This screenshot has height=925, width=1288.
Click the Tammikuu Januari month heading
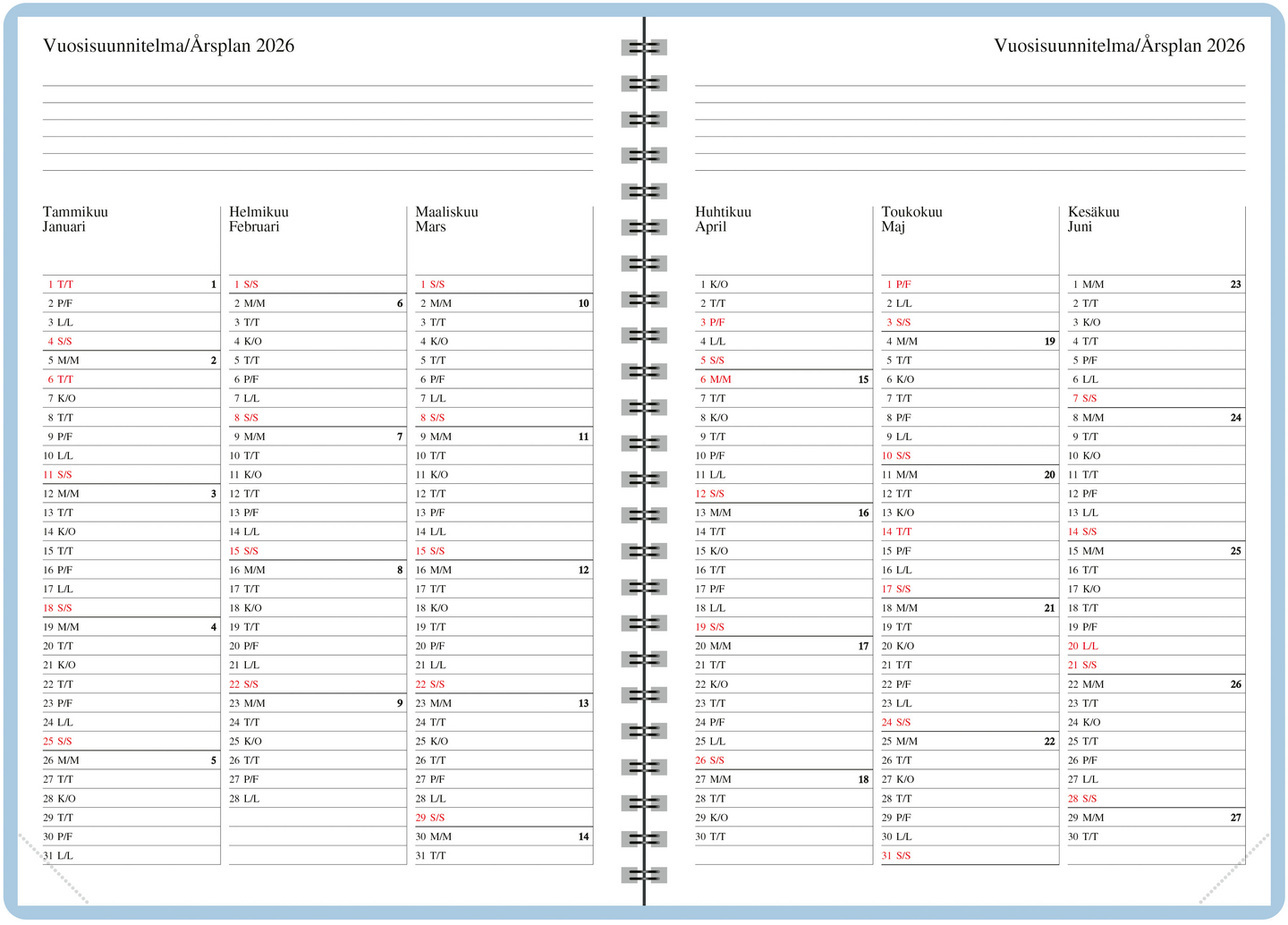[x=75, y=219]
